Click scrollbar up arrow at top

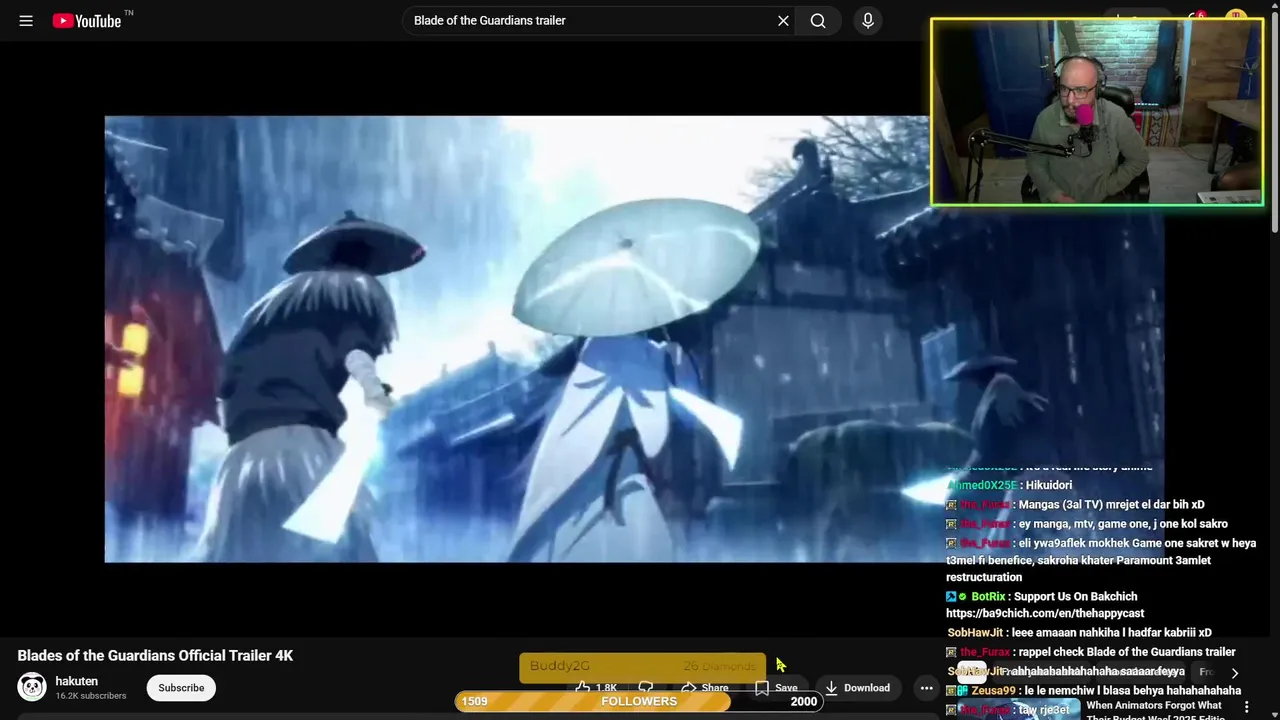[1273, 6]
